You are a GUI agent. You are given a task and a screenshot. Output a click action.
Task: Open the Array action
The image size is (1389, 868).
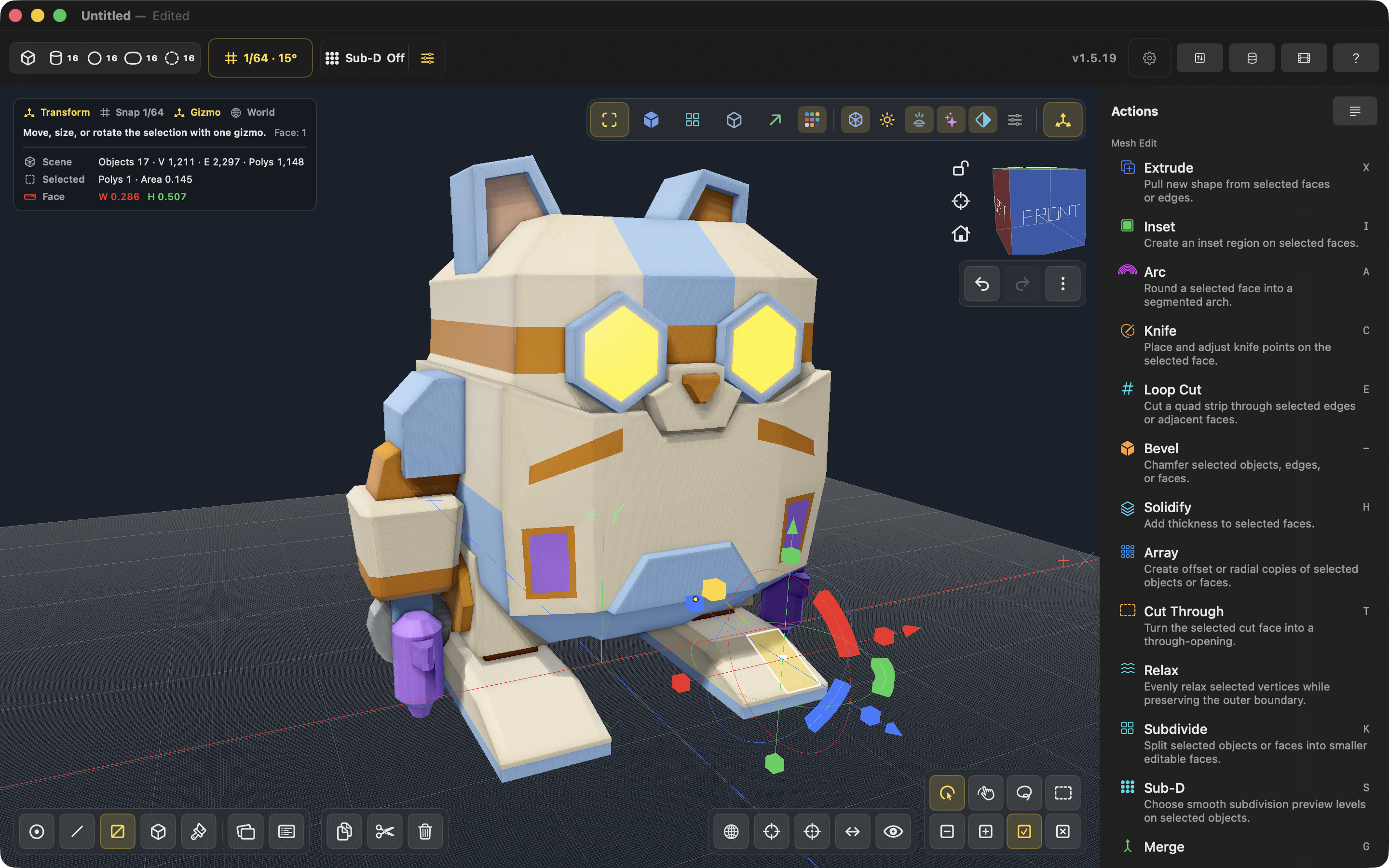[1243, 567]
